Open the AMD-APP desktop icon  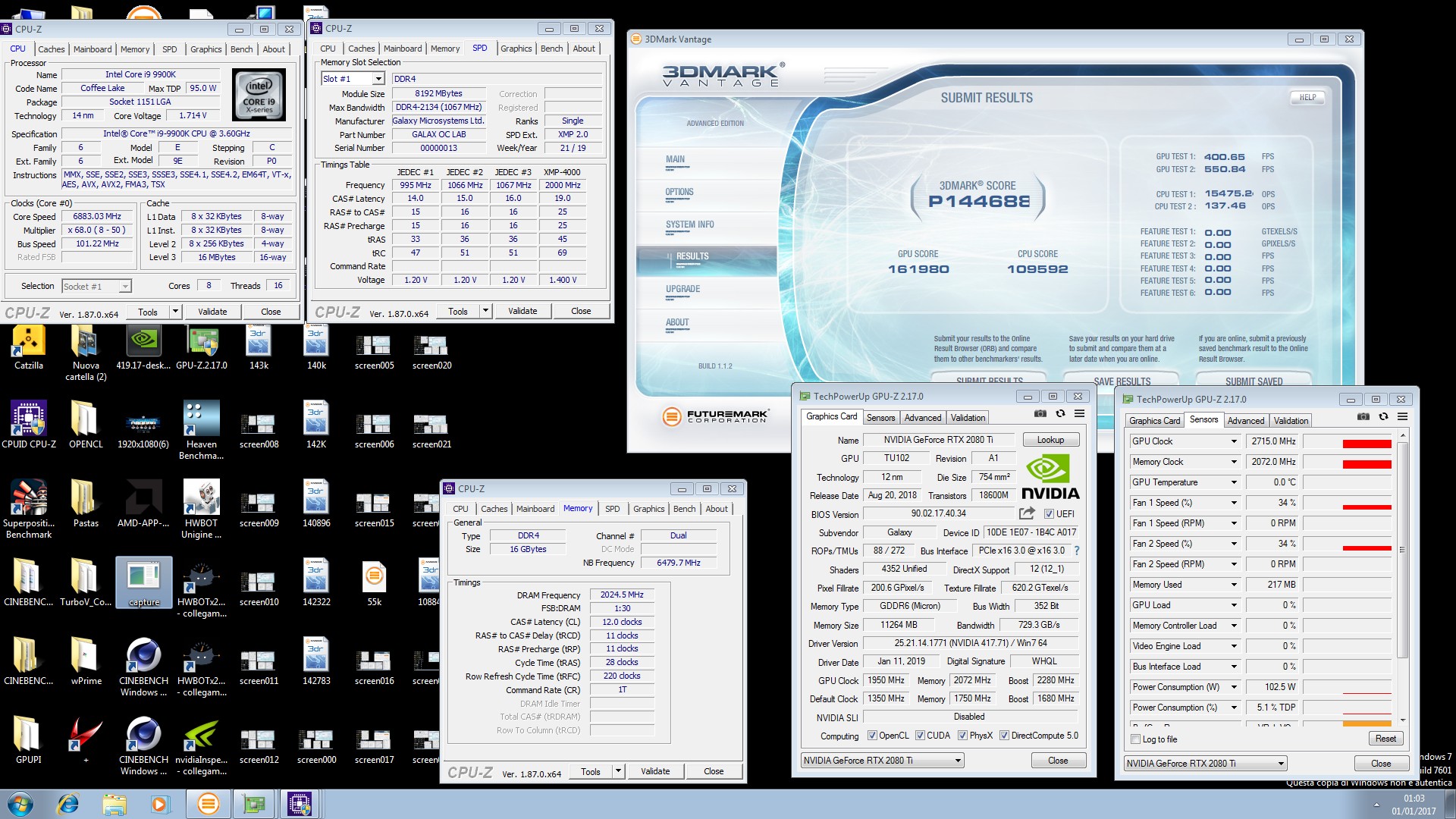pos(143,504)
